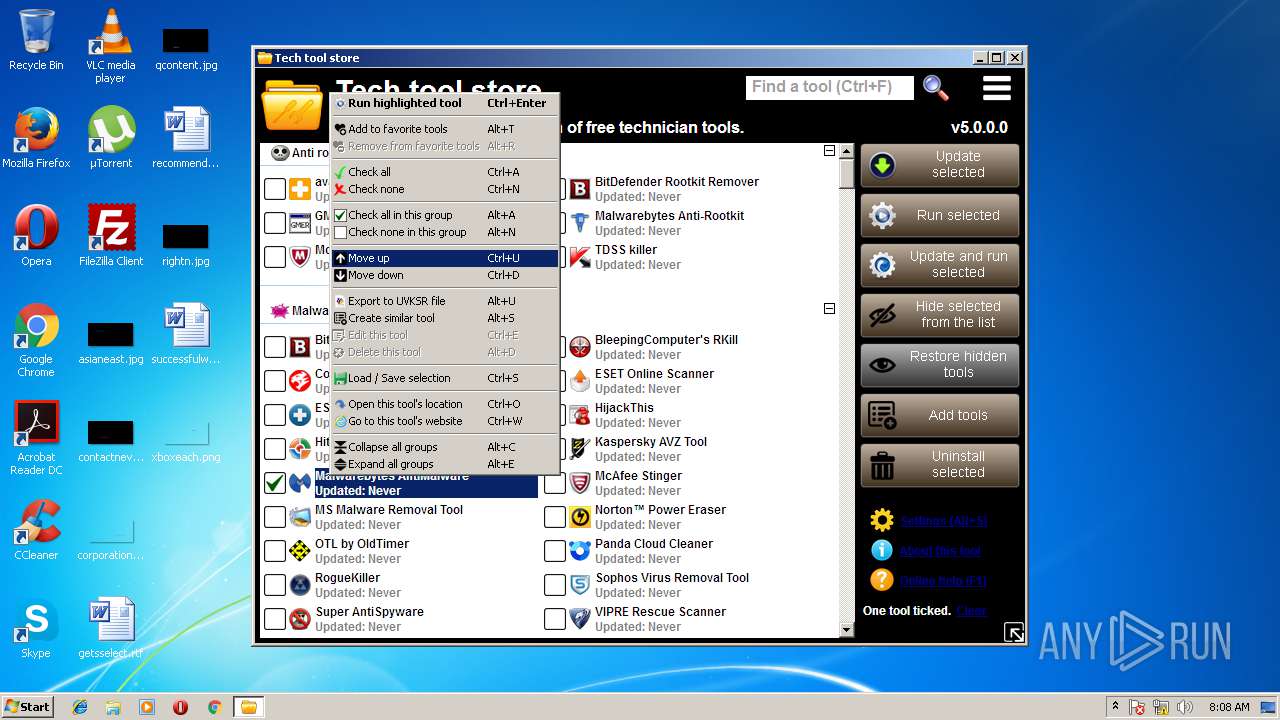Click the Panda Cloud Cleaner icon
Image resolution: width=1280 pixels, height=720 pixels.
580,551
